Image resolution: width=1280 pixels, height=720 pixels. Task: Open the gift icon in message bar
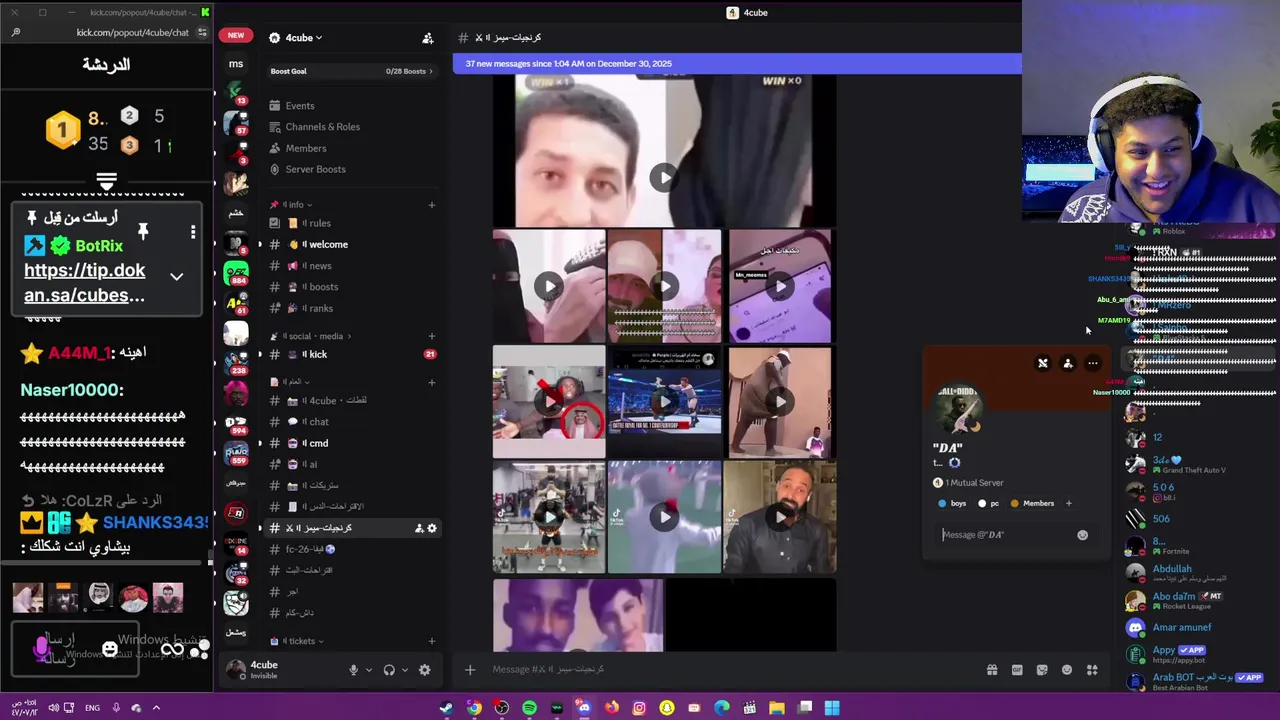pos(992,670)
